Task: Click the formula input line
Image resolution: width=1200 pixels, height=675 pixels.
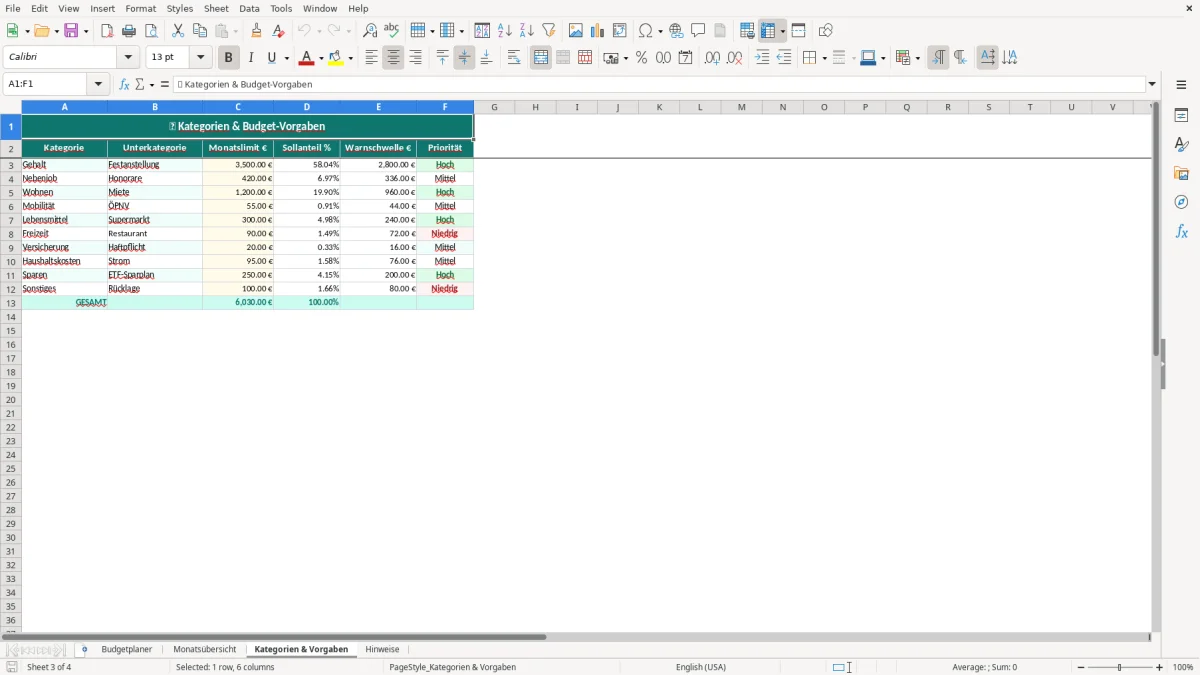Action: pyautogui.click(x=659, y=84)
